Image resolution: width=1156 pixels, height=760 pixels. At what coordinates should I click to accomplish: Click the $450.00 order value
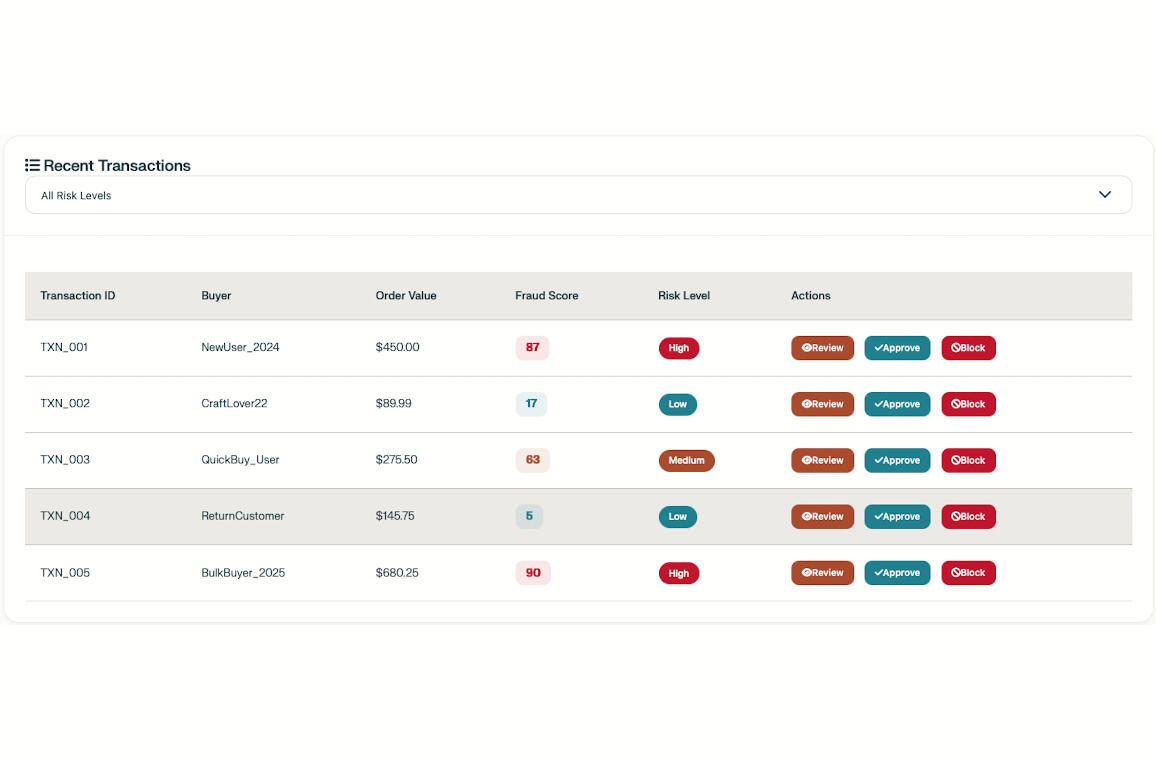pyautogui.click(x=397, y=347)
